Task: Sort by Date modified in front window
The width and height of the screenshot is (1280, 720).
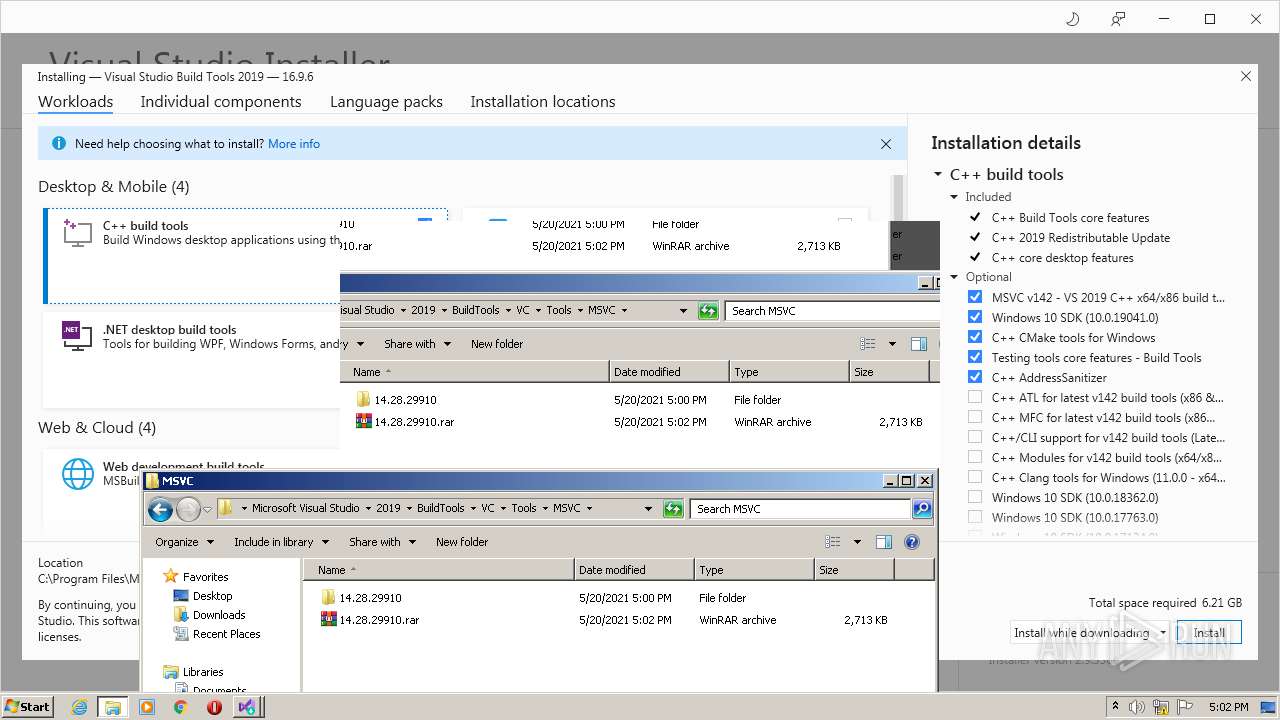Action: 634,570
